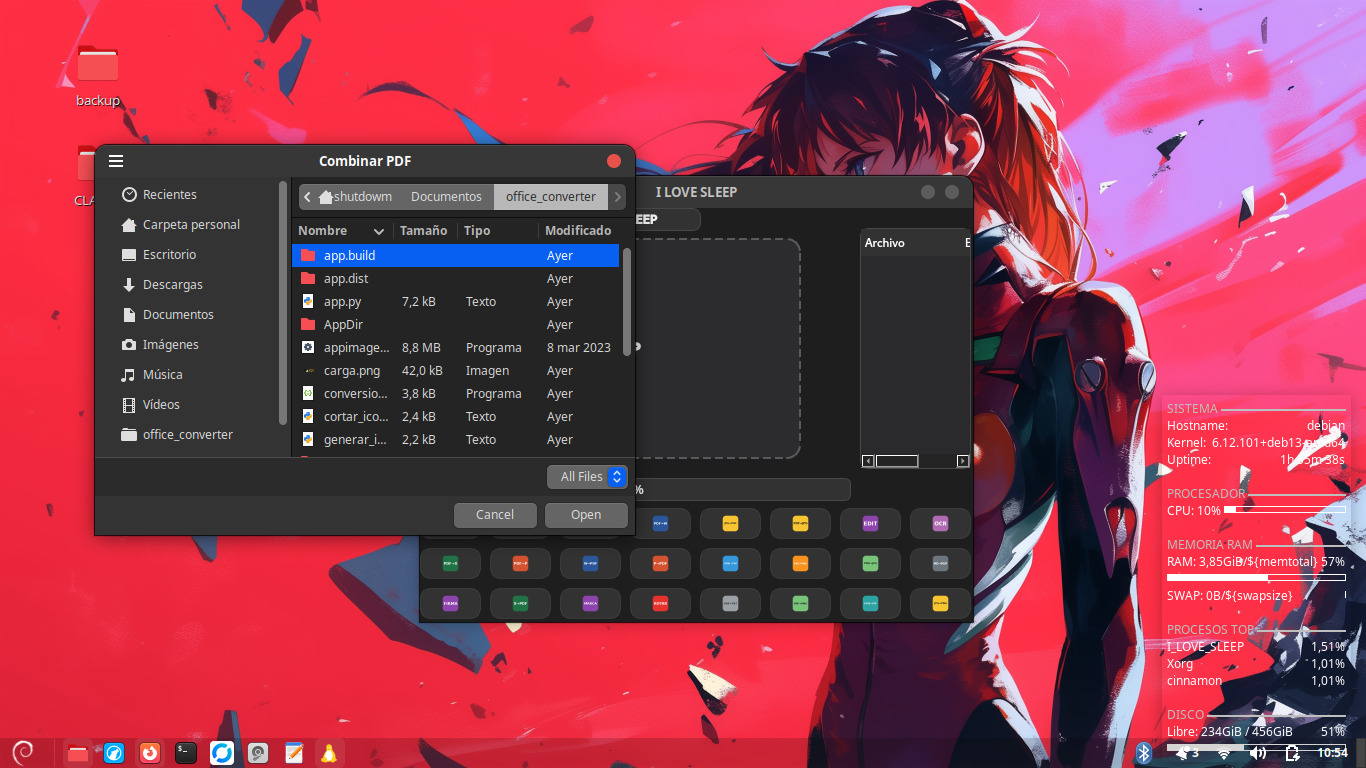Viewport: 1366px width, 768px height.
Task: Choose the P→PDF conversion button
Action: coord(660,563)
